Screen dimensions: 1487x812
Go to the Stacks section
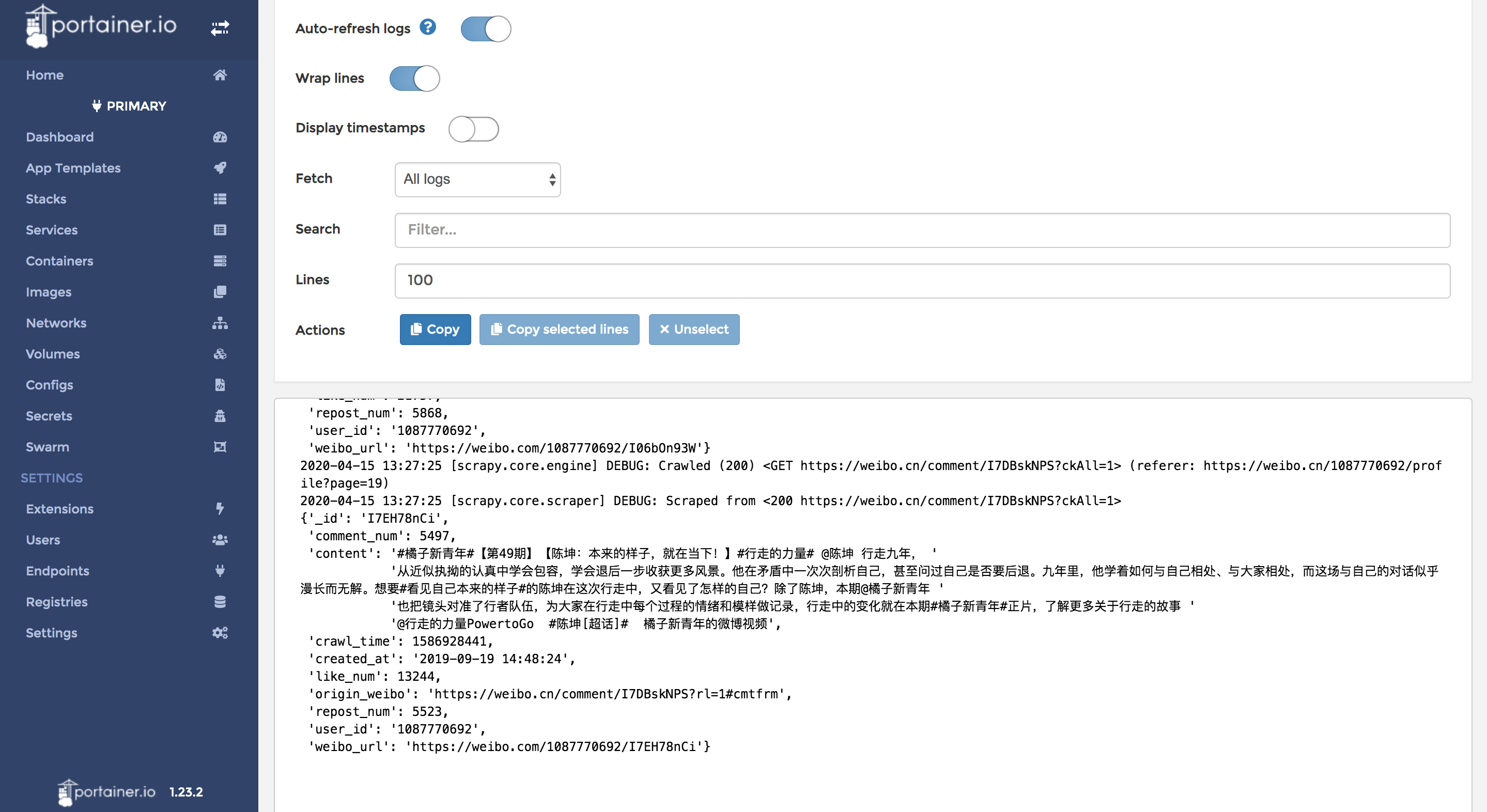coord(46,199)
